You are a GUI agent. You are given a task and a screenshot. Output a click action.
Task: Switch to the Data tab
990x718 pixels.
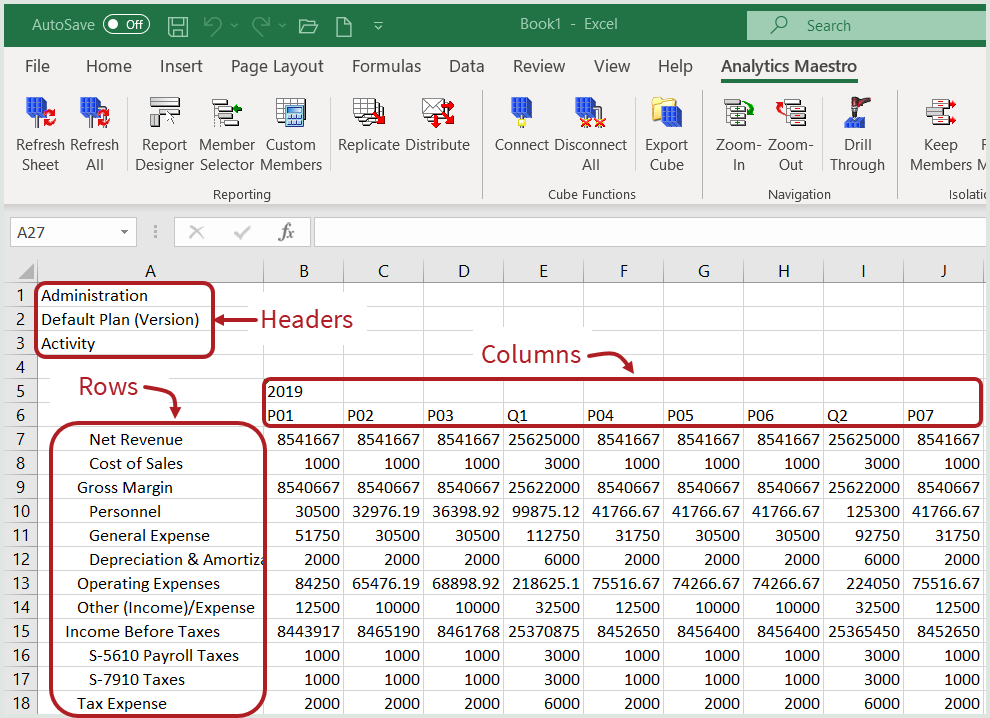click(467, 66)
